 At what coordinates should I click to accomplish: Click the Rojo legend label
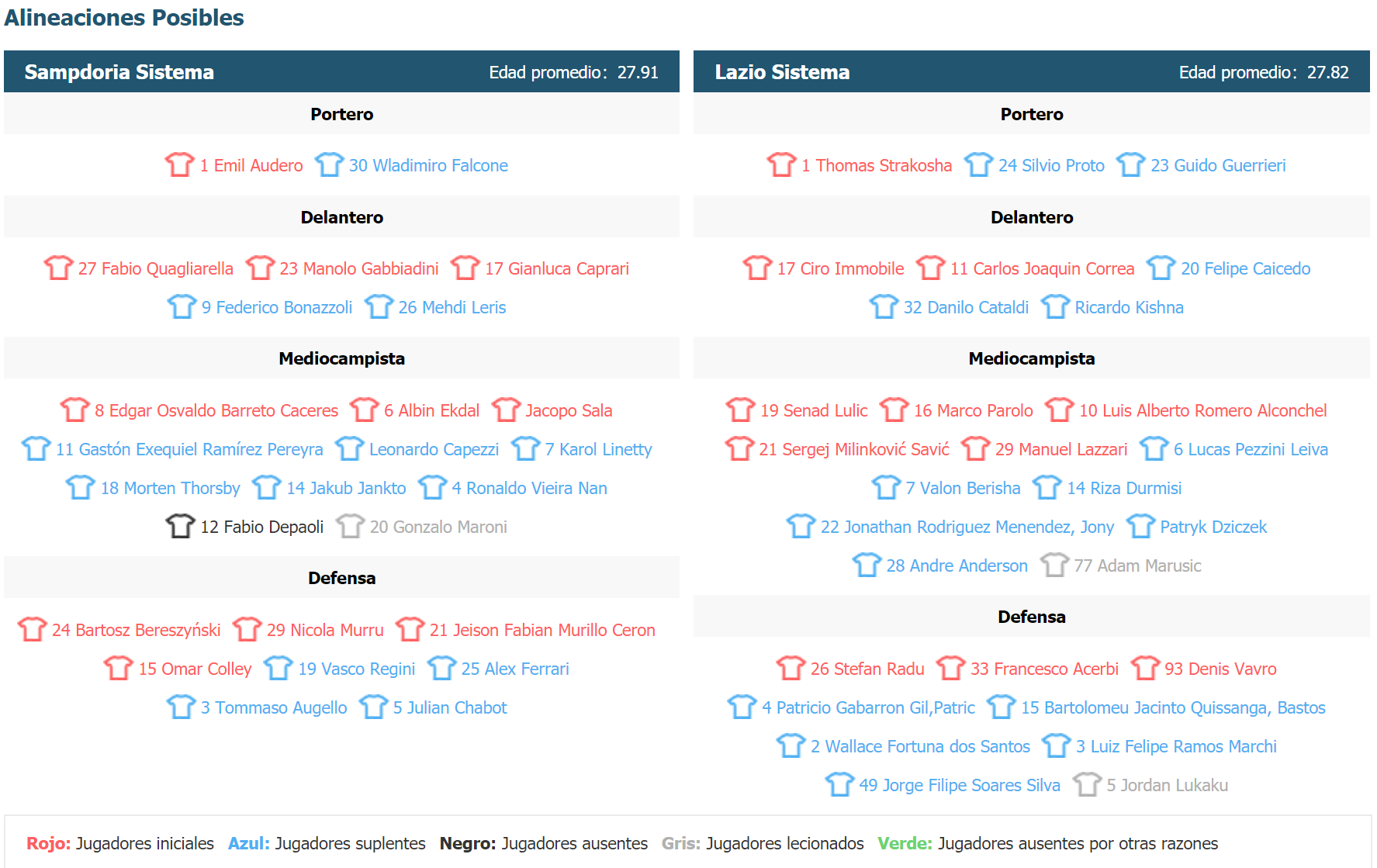click(x=48, y=843)
